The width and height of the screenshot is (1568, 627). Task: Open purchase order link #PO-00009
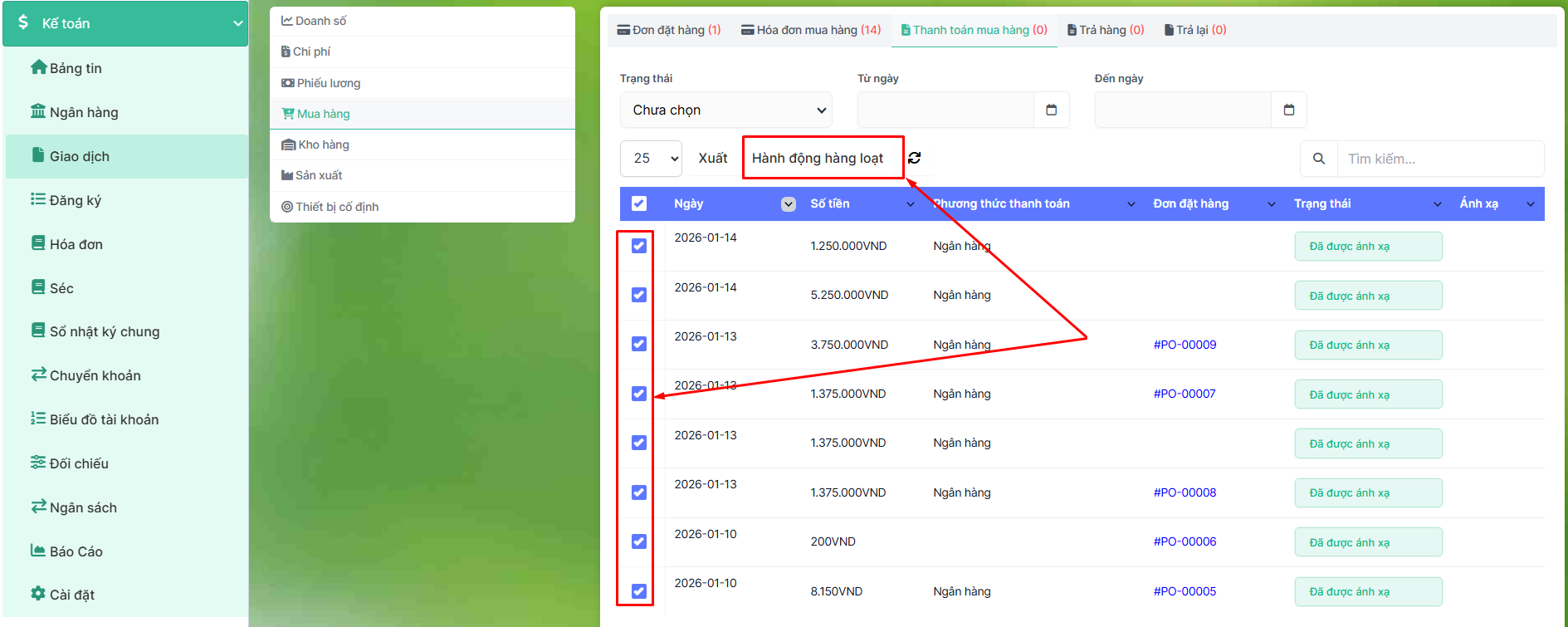tap(1185, 345)
